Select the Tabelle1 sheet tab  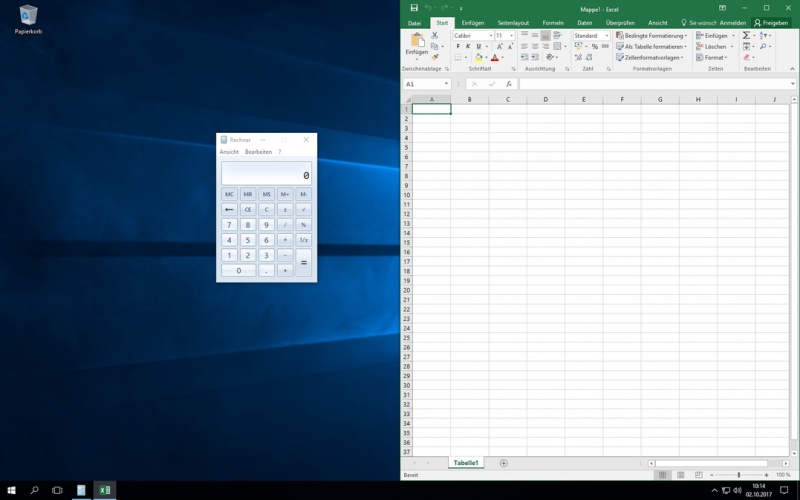click(x=466, y=463)
